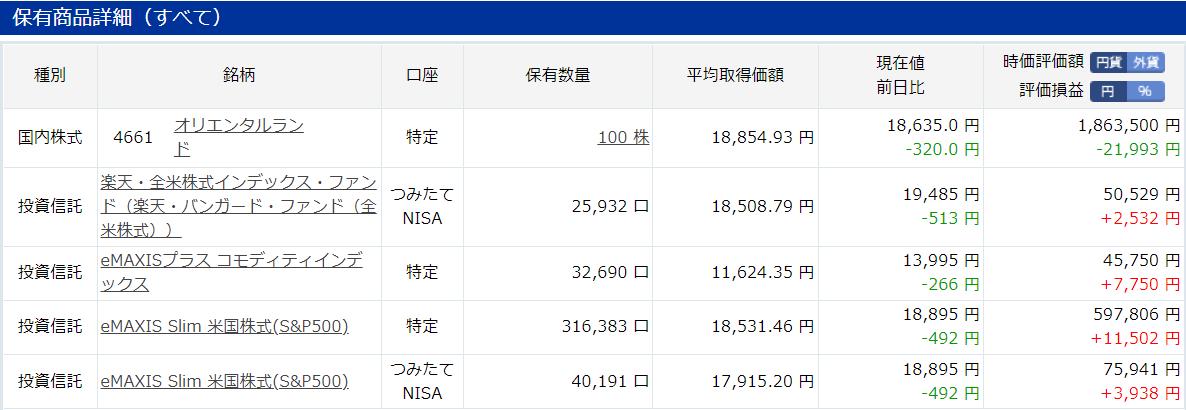Click the 保有商品詳細（すべて） title bar
The image size is (1186, 410).
click(x=593, y=17)
